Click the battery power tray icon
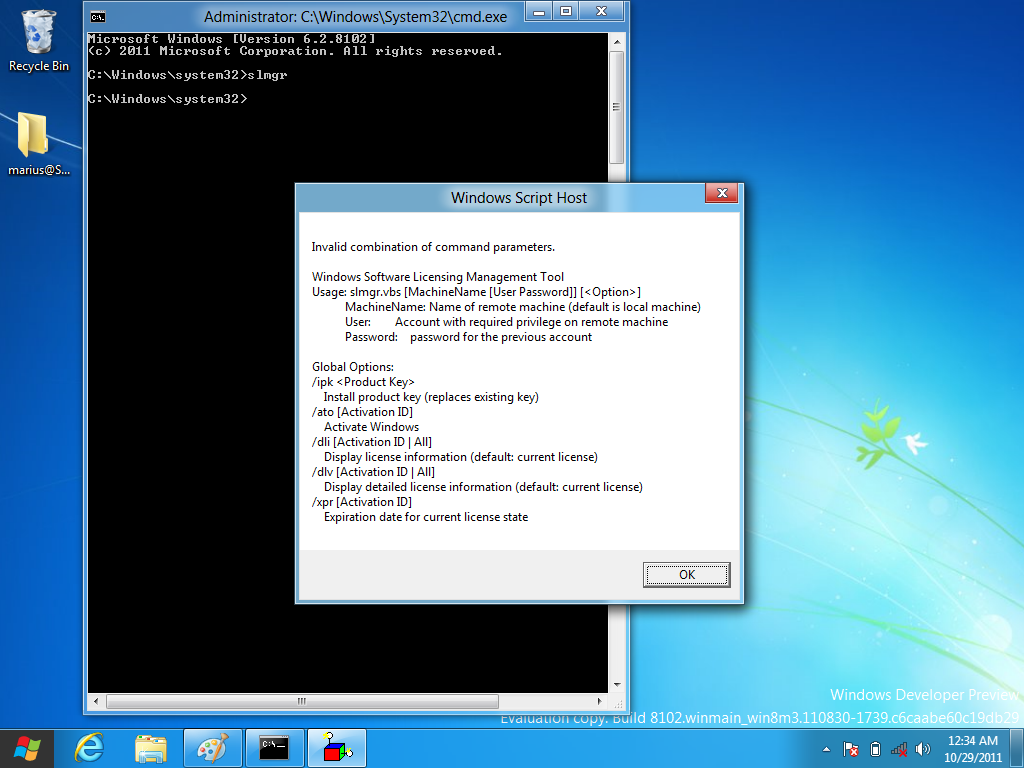Screen dimensions: 1024x768 (x=876, y=749)
